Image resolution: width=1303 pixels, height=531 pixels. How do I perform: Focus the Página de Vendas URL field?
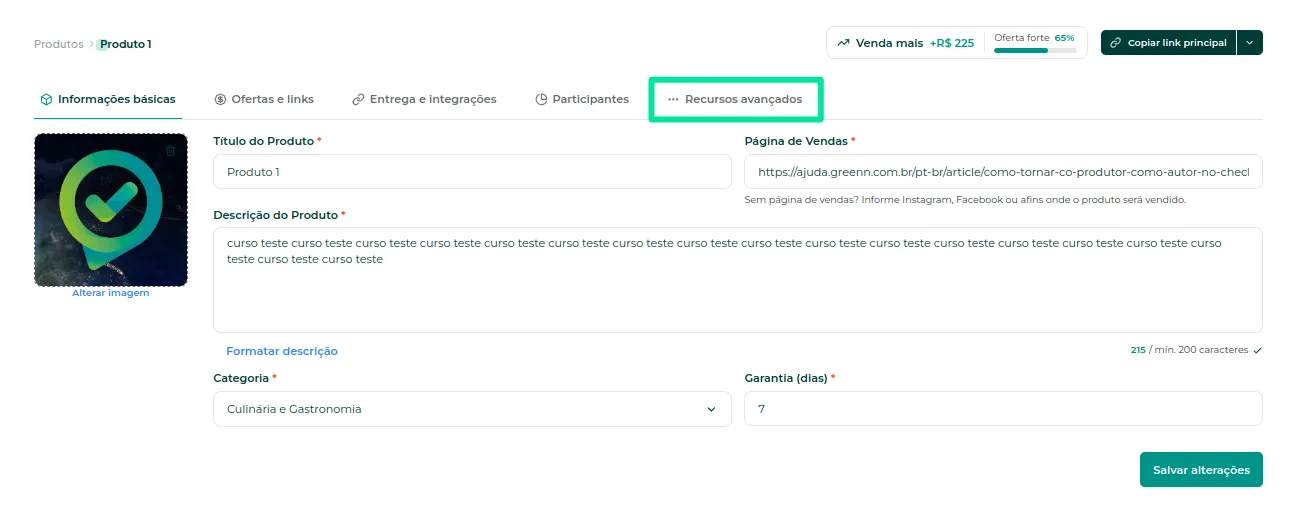[1003, 172]
